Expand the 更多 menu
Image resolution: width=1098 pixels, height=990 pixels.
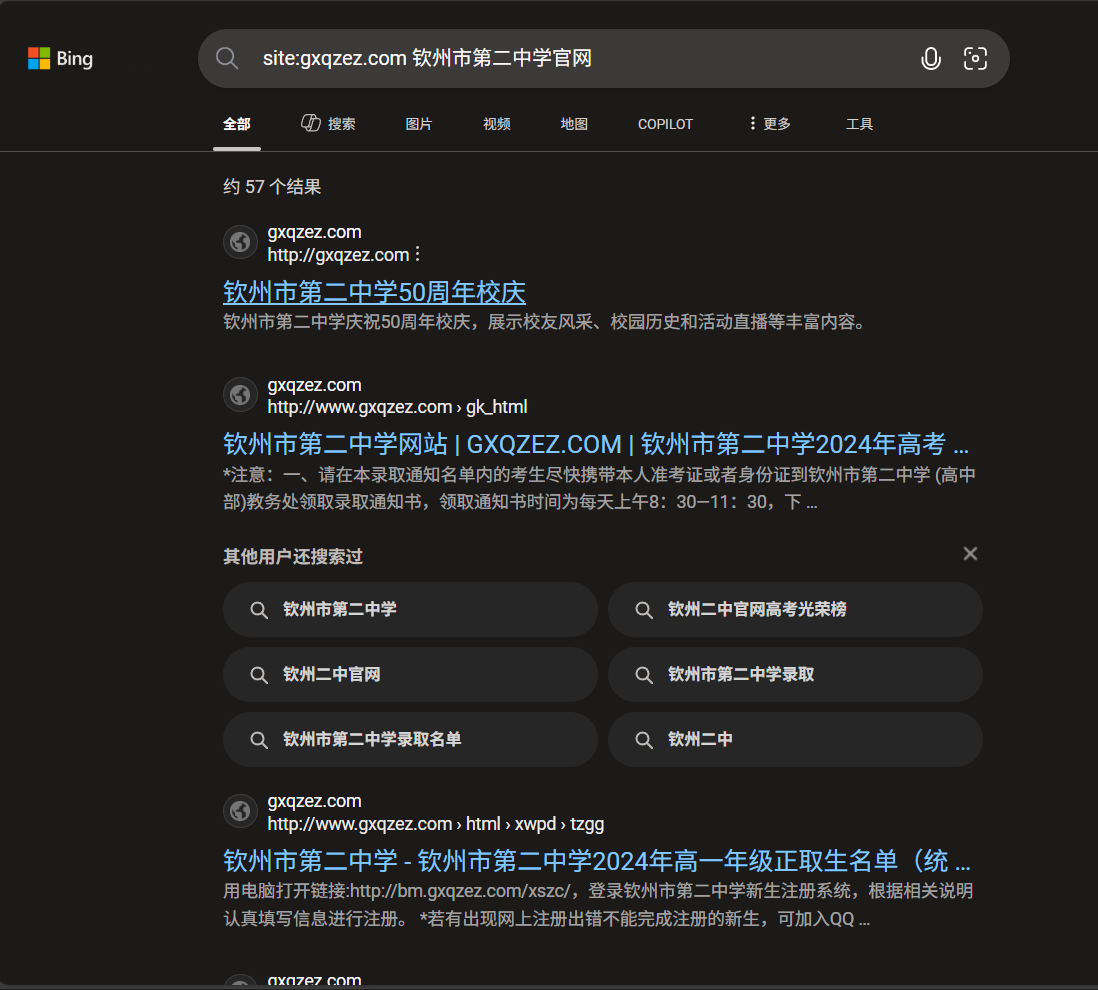pos(769,124)
